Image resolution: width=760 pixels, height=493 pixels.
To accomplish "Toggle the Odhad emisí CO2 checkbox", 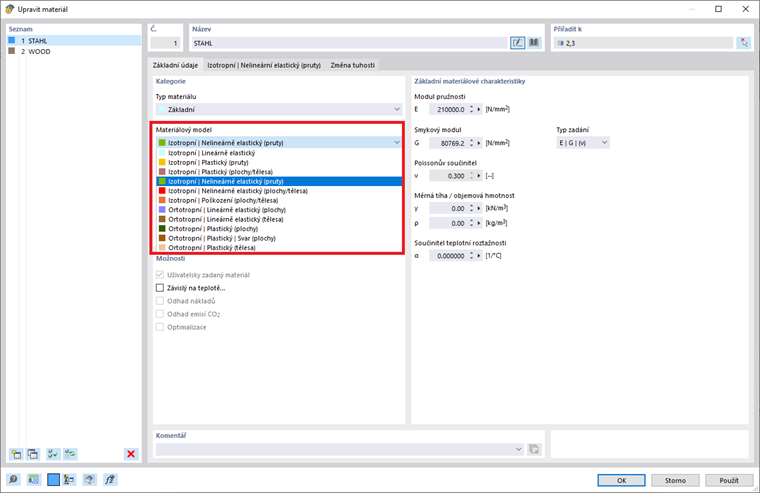I will point(160,314).
